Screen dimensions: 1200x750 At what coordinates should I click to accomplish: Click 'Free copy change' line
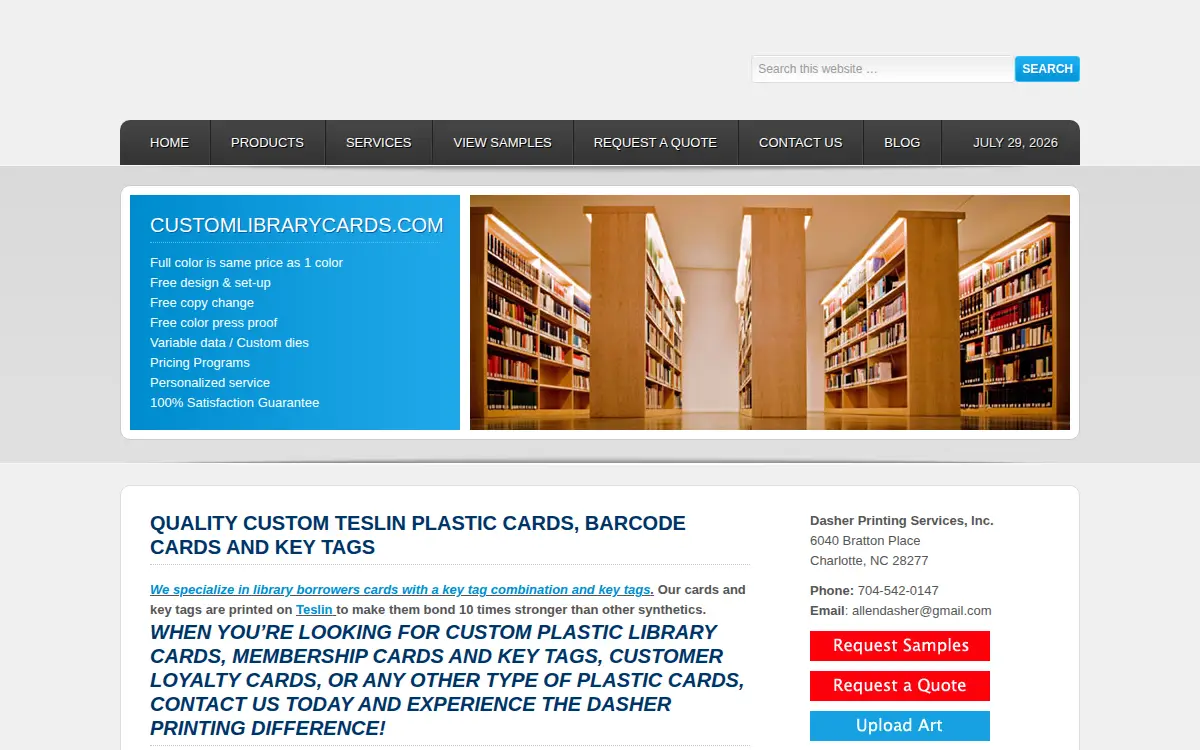tap(202, 303)
